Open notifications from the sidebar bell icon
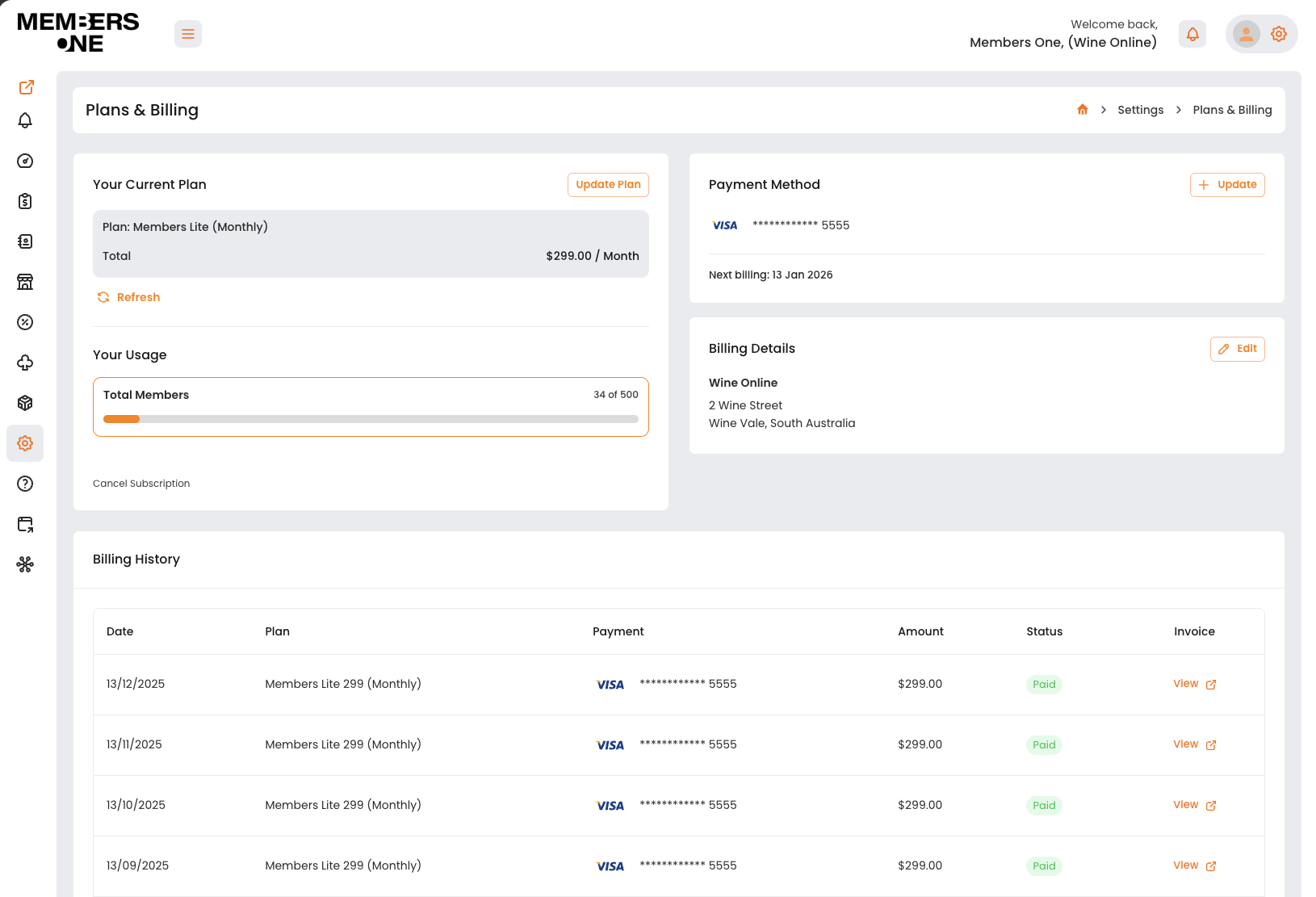The height and width of the screenshot is (897, 1316). coord(25,119)
